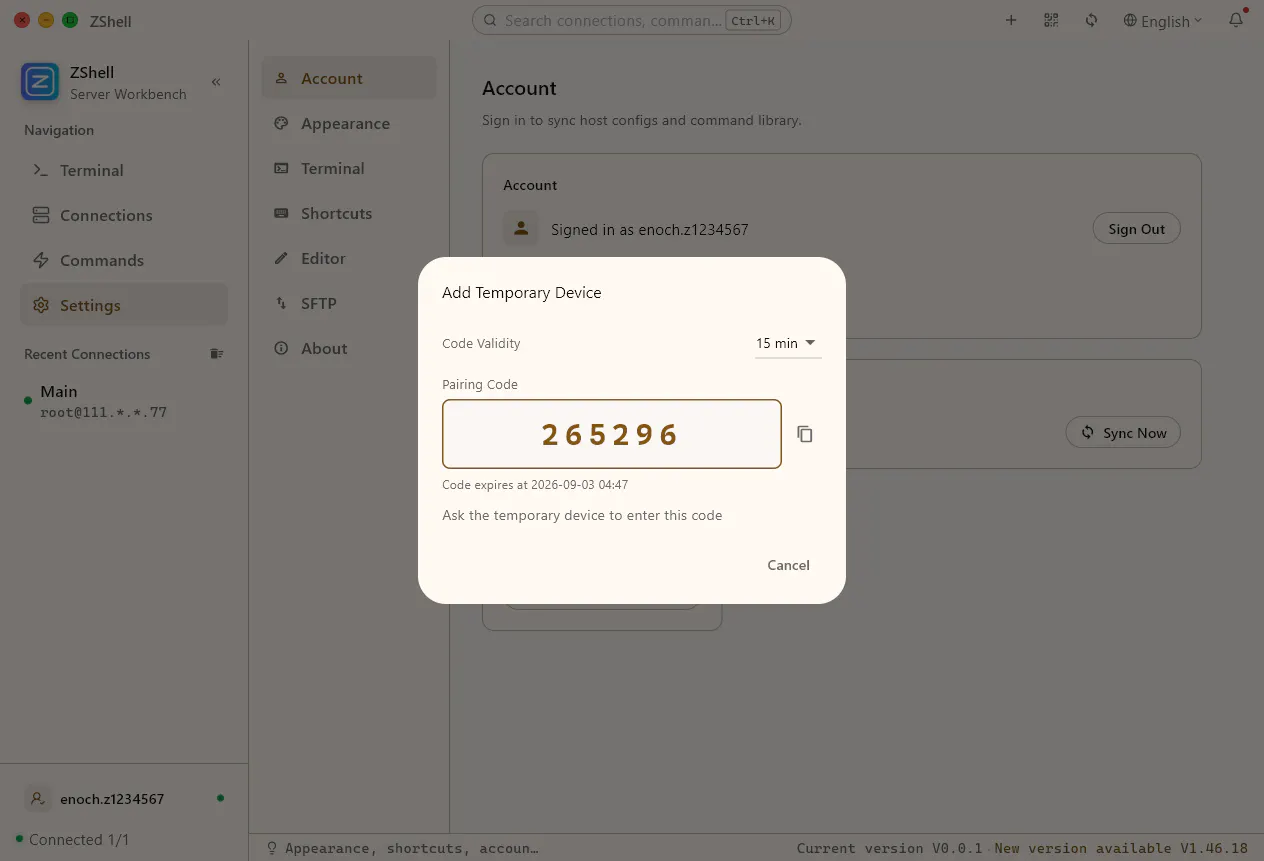Click the ZShell logo icon
1264x861 pixels.
40,82
